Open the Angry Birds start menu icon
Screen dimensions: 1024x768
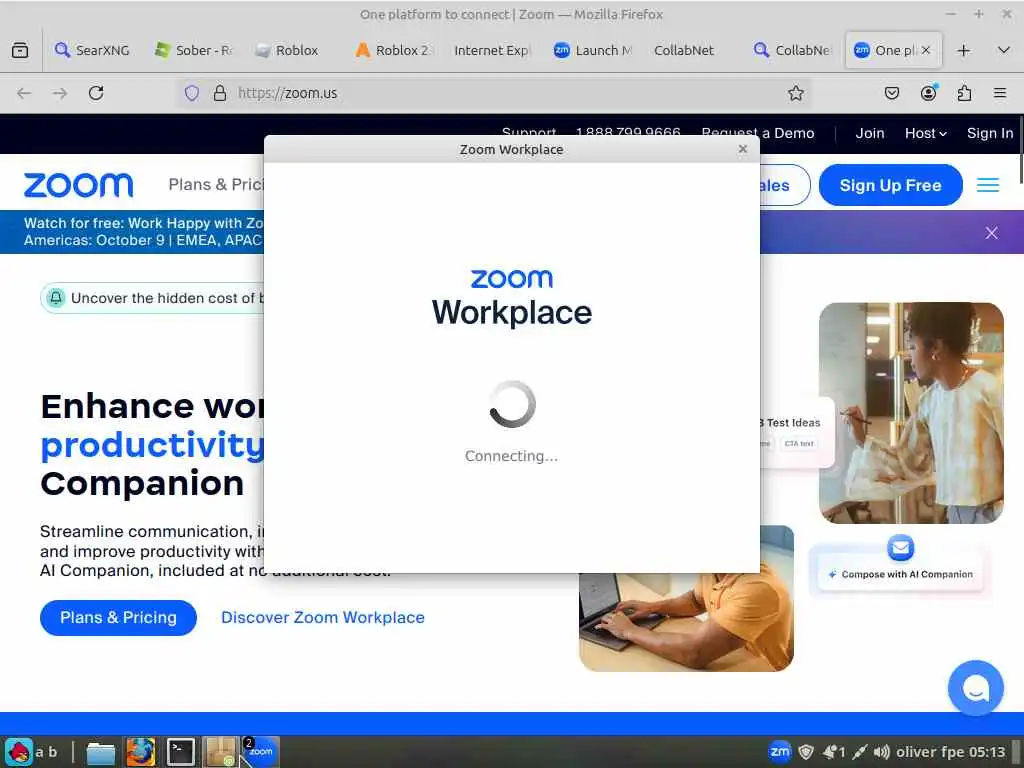click(19, 752)
